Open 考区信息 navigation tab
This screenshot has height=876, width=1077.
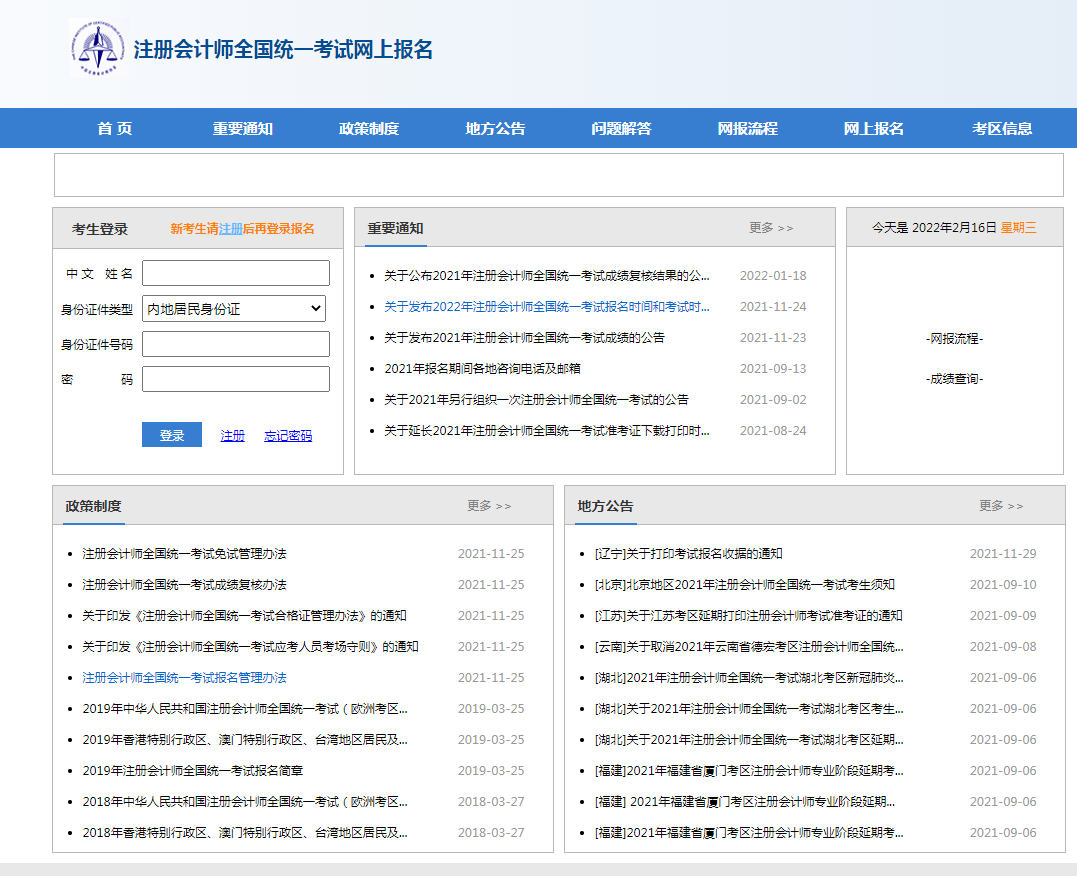(1002, 128)
